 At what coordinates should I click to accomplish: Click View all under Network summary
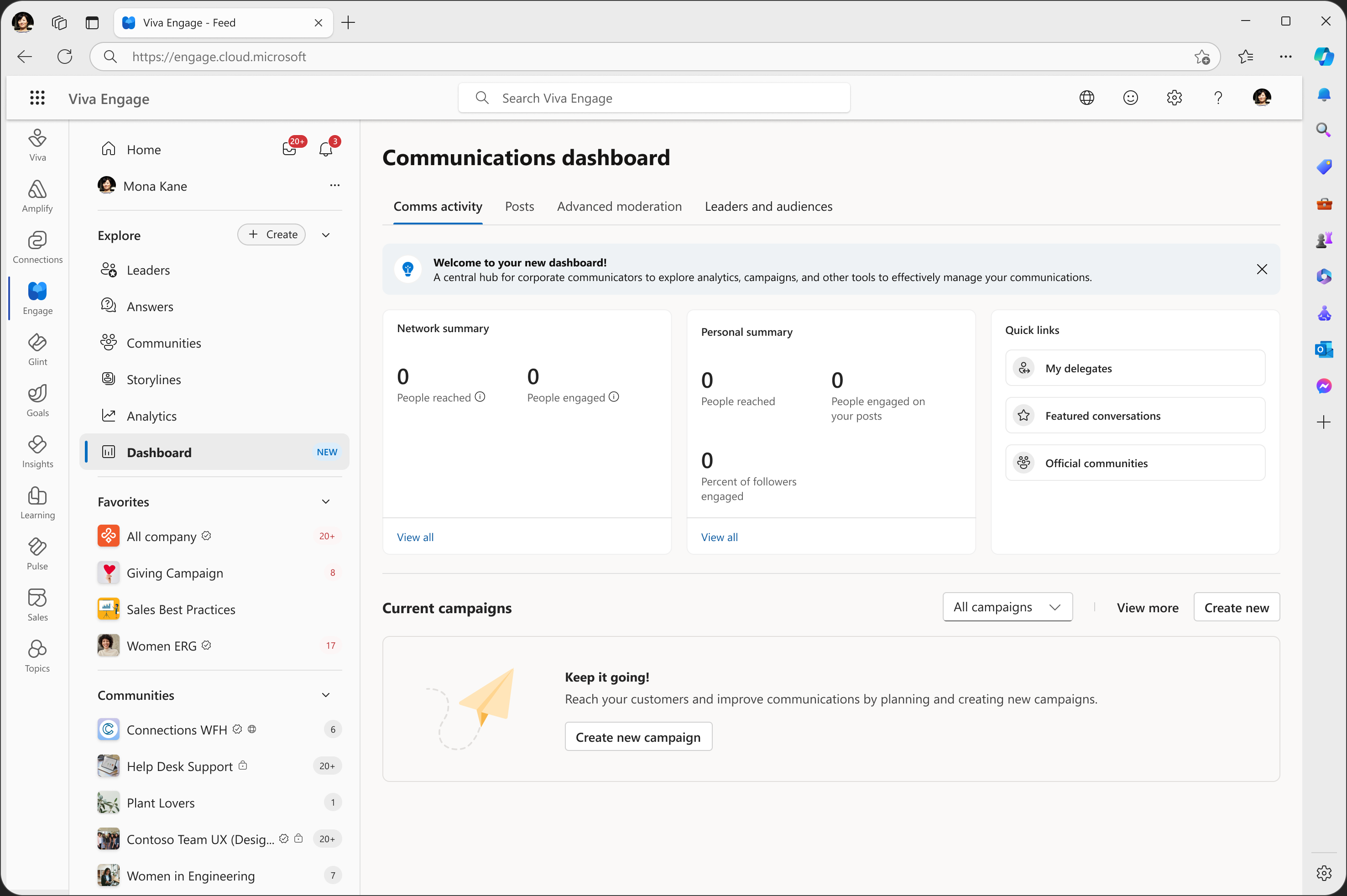coord(415,537)
